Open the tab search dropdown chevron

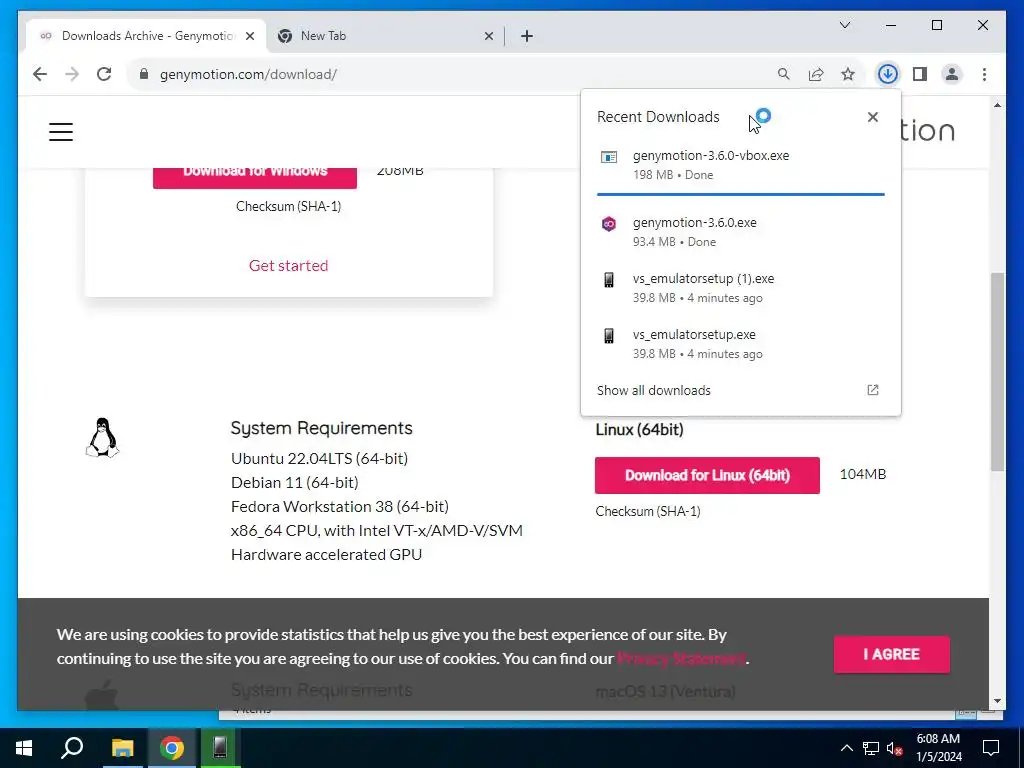click(x=844, y=25)
